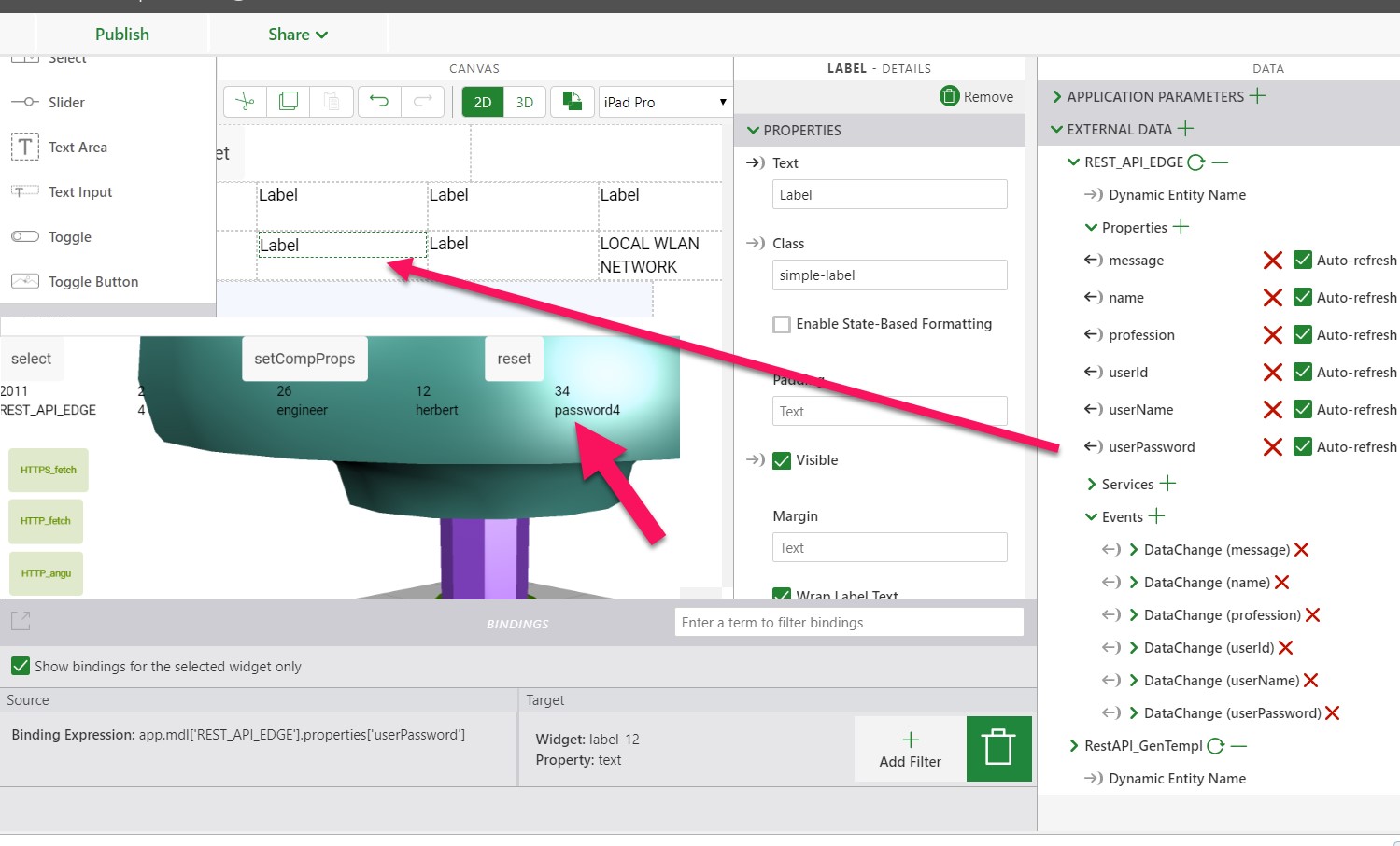Expand the Services section
Viewport: 1400px width, 846px height.
(1090, 484)
